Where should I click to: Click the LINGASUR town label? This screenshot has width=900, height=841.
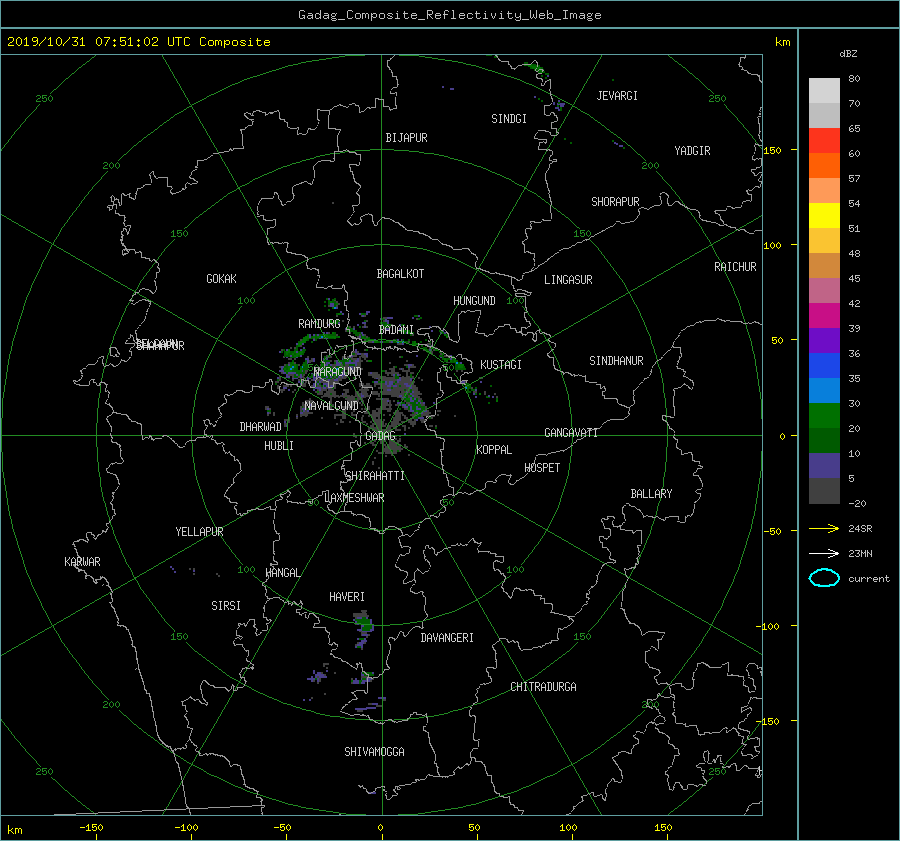coord(568,280)
